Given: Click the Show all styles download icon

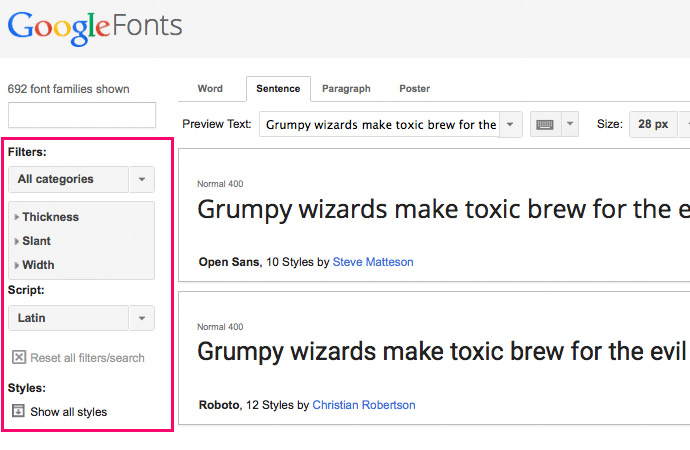Looking at the screenshot, I should click(x=18, y=411).
